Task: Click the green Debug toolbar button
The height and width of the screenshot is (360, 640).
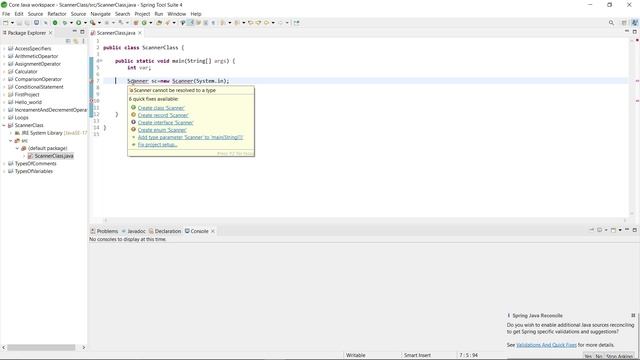Action: tap(64, 23)
